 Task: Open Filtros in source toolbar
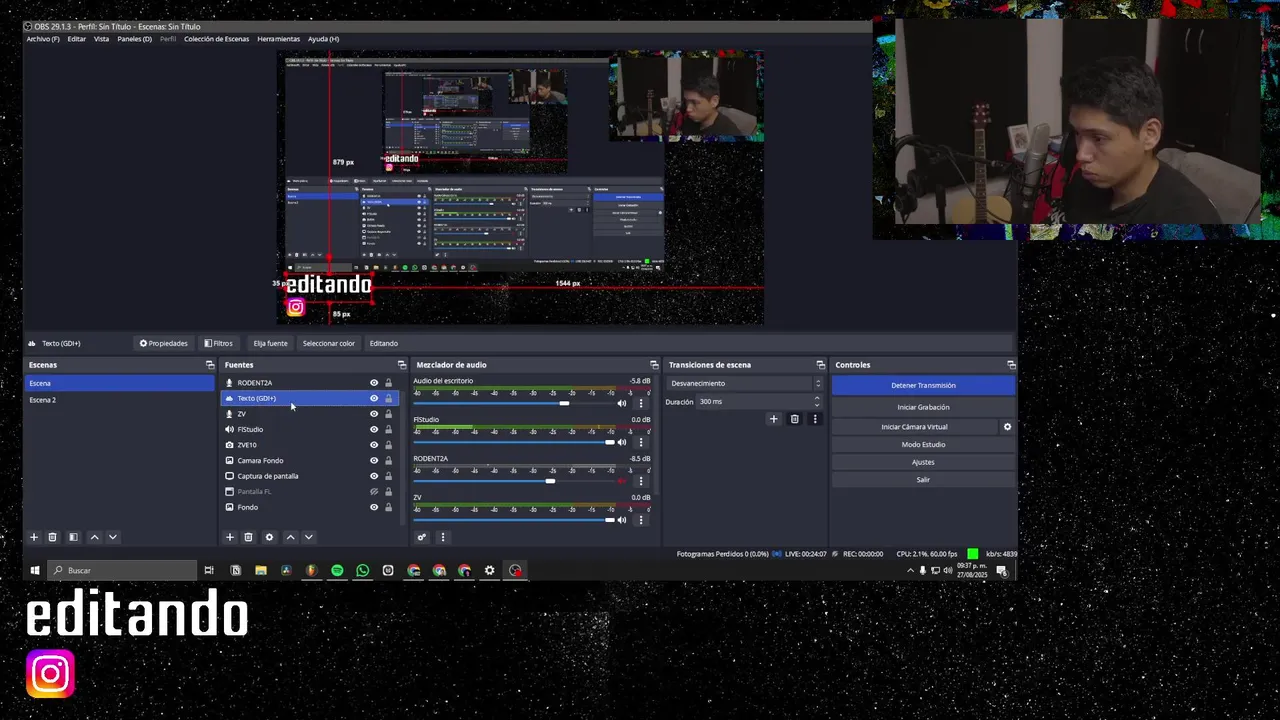[x=219, y=343]
